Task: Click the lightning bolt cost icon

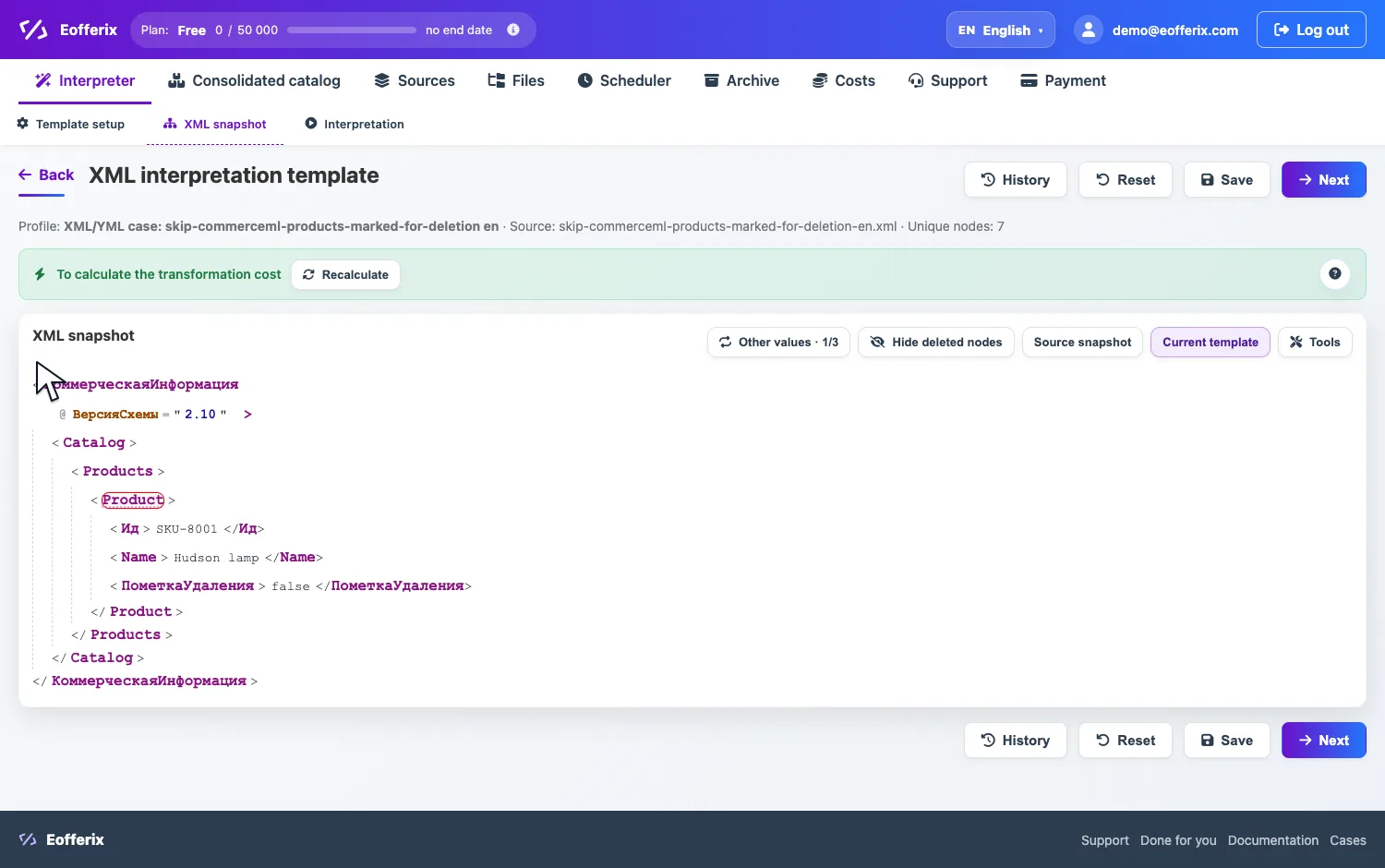Action: pyautogui.click(x=40, y=274)
